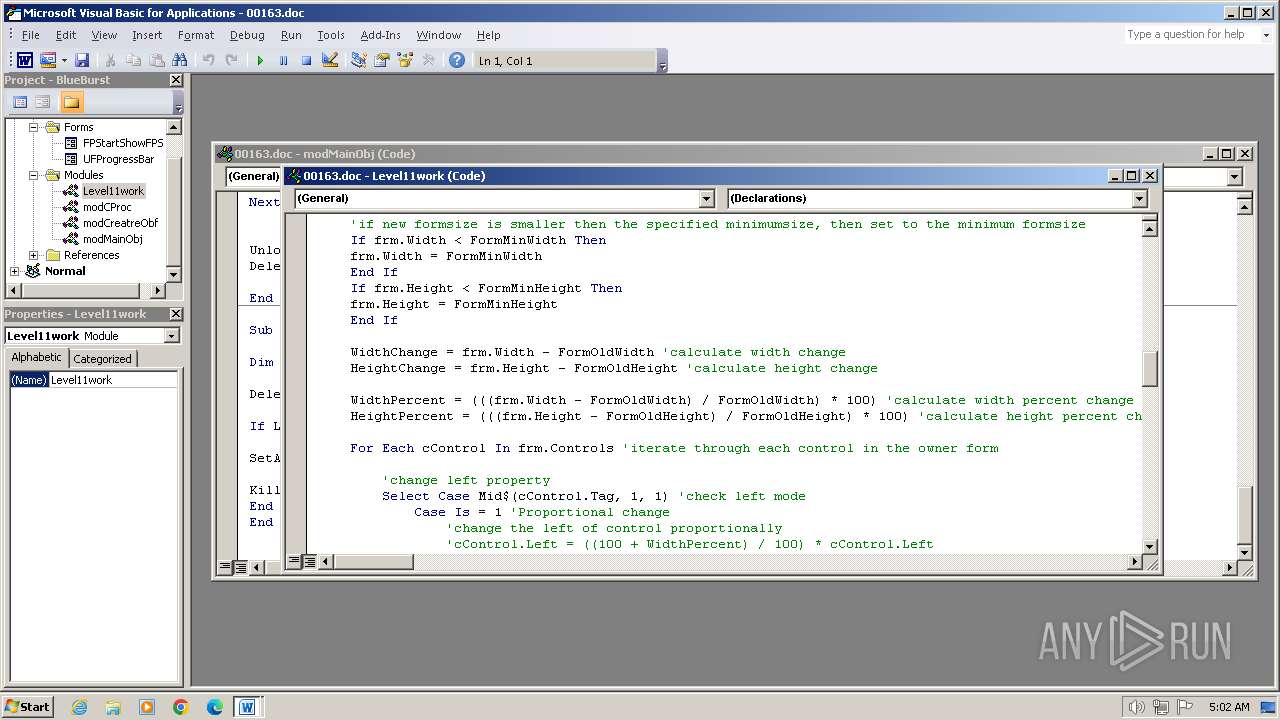Click the Undo arrow icon
The image size is (1280, 720).
[208, 61]
